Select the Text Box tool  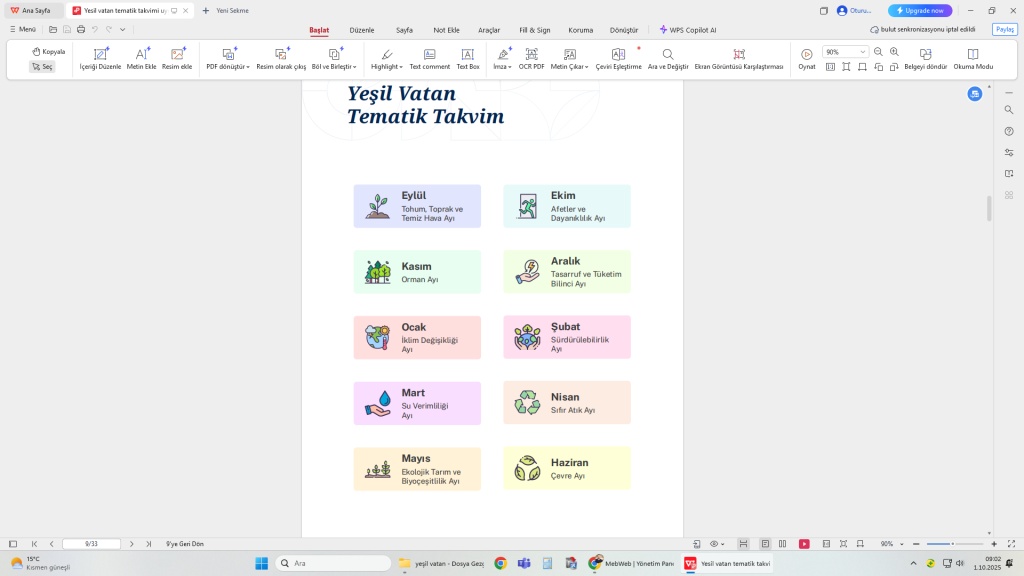[x=468, y=54]
